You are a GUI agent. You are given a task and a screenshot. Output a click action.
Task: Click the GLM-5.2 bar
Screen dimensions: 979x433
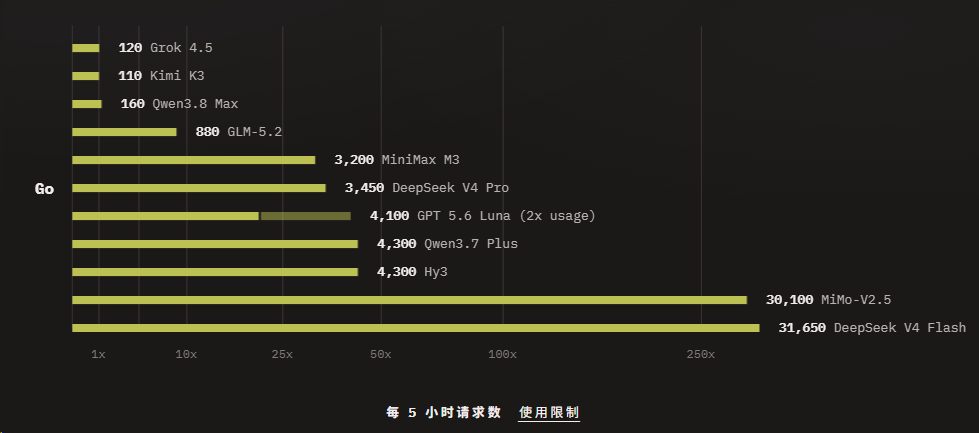click(124, 132)
